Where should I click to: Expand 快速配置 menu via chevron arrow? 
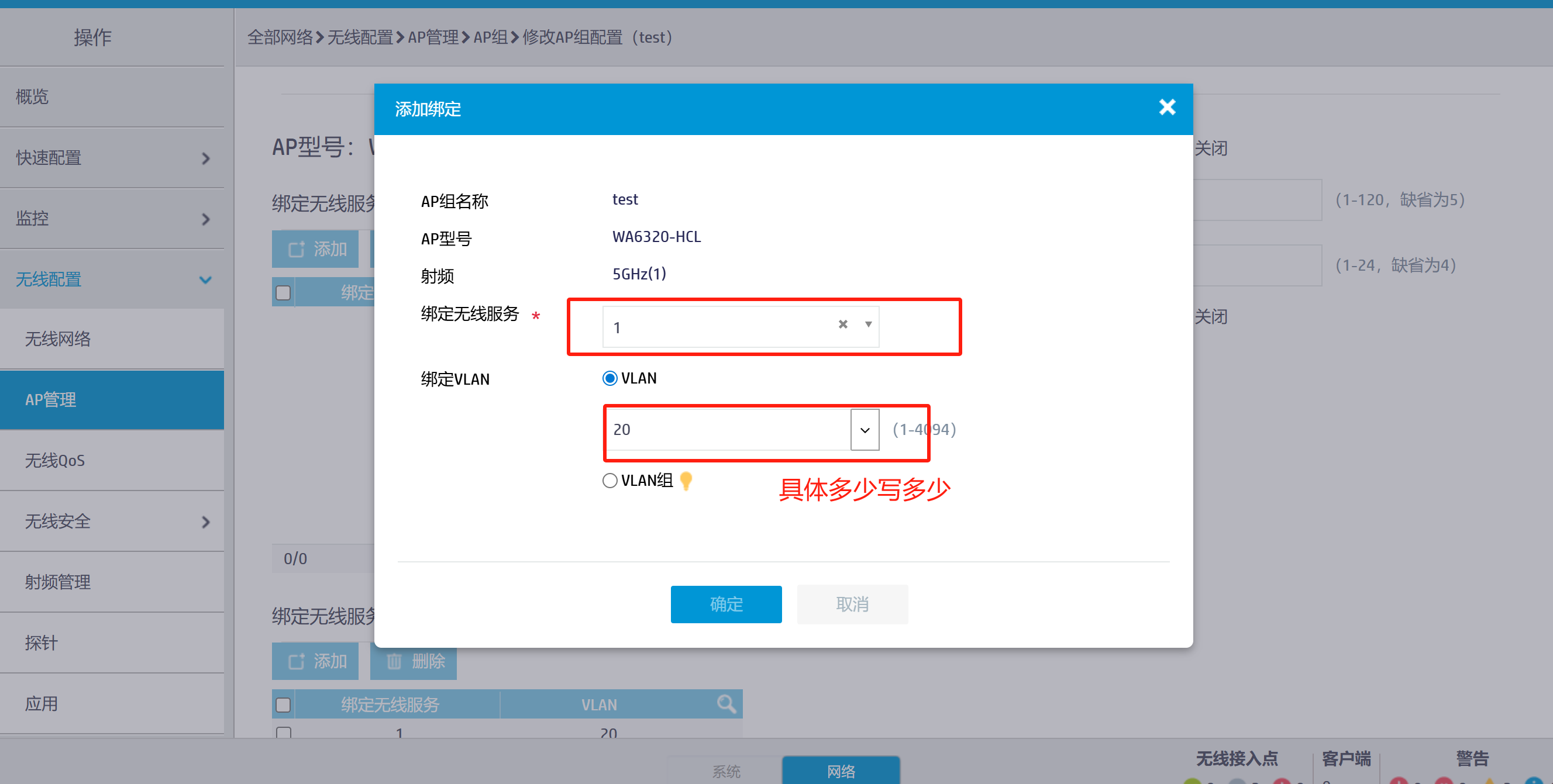[205, 158]
